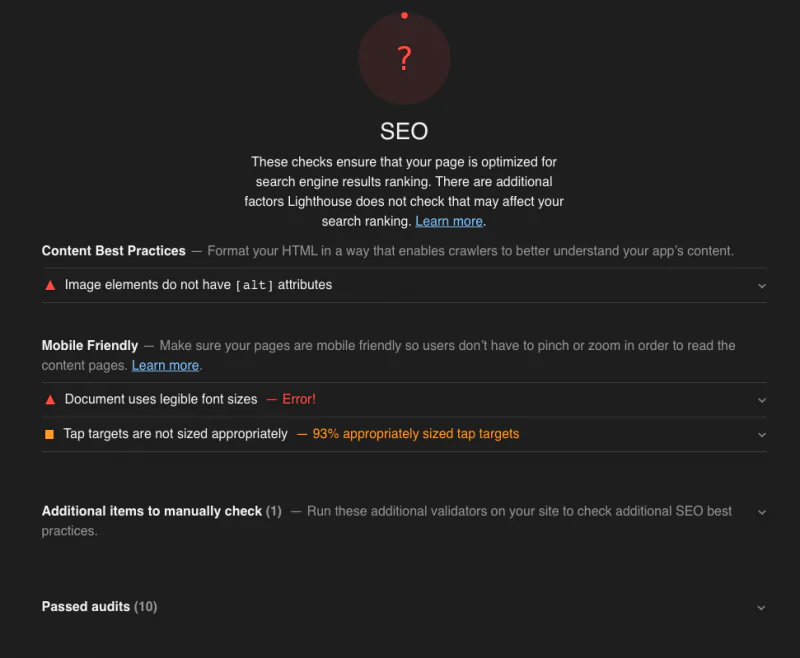Click Tap targets are not sized appropriately text
The height and width of the screenshot is (658, 800).
175,434
